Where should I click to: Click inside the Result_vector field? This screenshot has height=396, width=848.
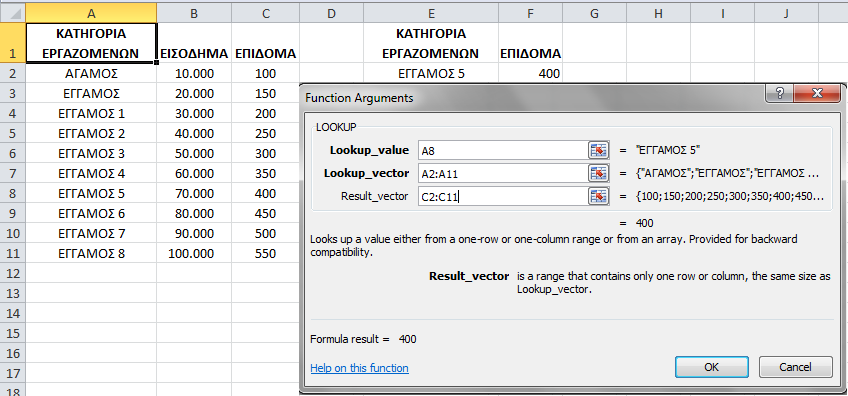pyautogui.click(x=503, y=196)
